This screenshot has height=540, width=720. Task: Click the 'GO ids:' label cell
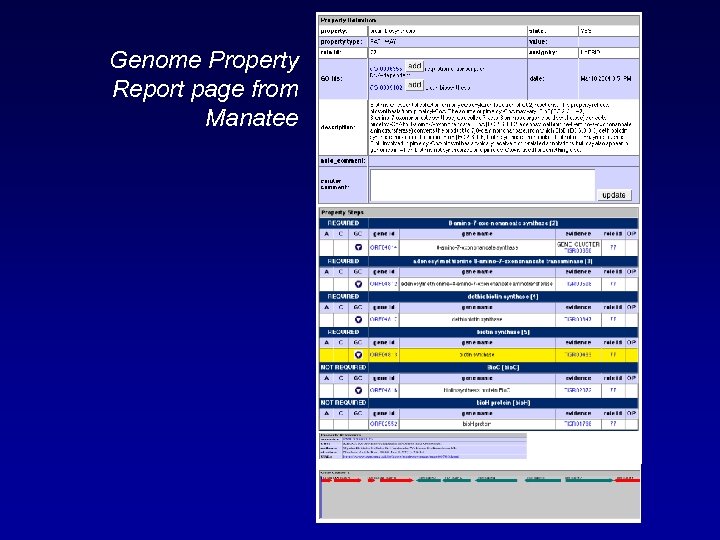(x=343, y=79)
